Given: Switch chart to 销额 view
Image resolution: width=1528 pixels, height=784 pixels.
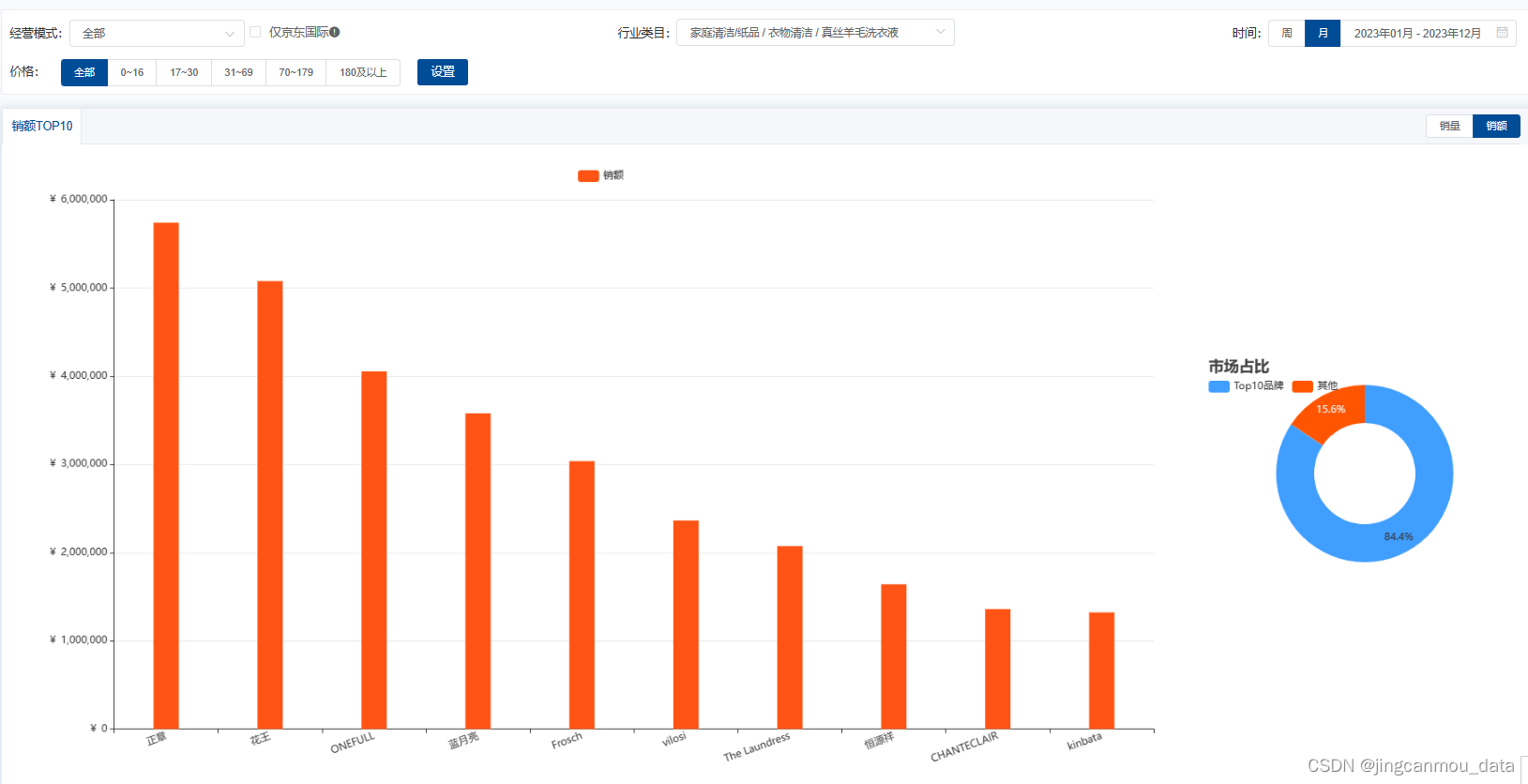Looking at the screenshot, I should click(1497, 126).
